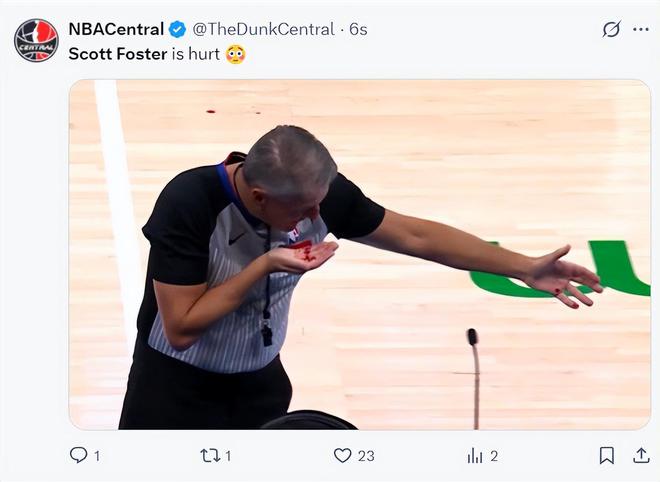
Task: Open the @TheDunkCentral handle link
Action: tap(263, 29)
